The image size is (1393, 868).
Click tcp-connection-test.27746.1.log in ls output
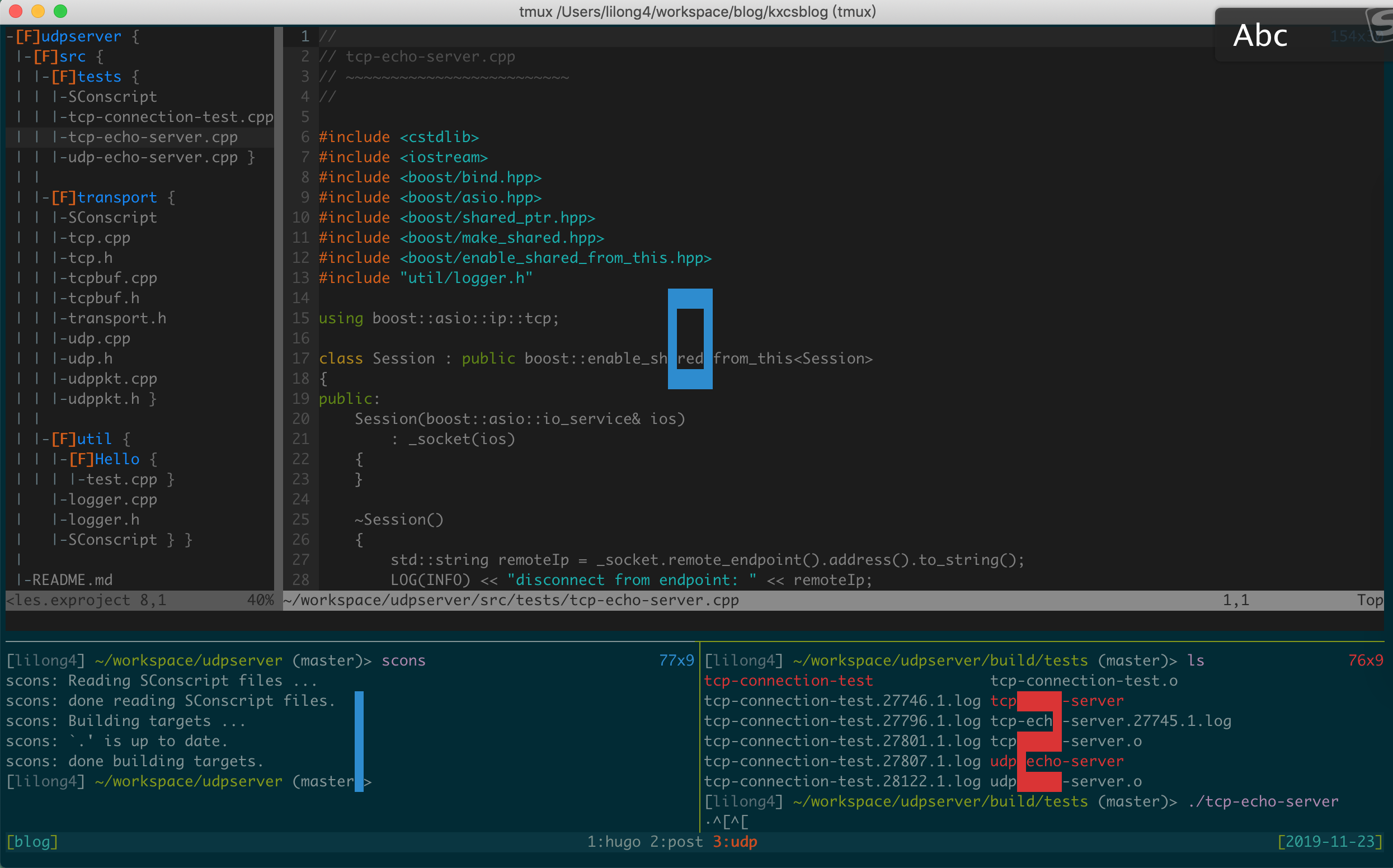(842, 701)
